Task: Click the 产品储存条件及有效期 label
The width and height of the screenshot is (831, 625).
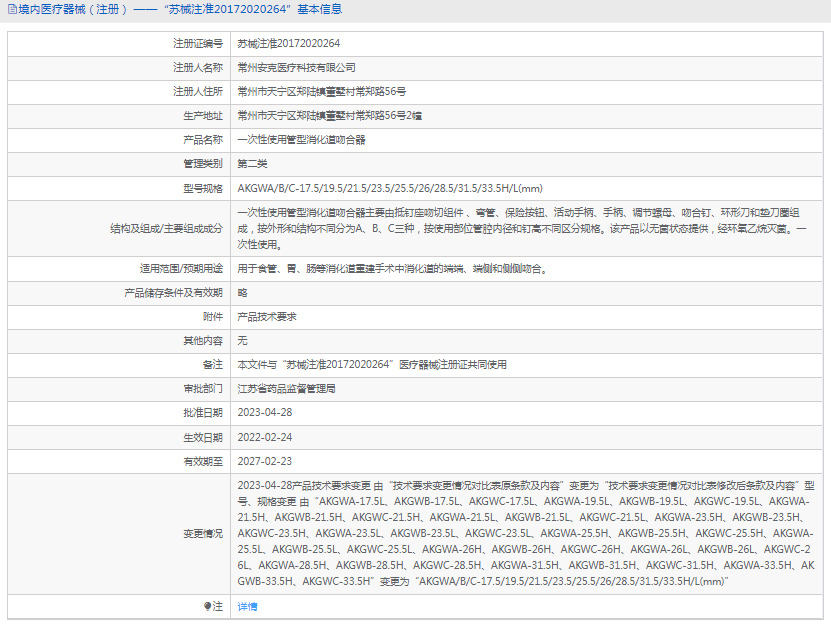Action: [173, 293]
